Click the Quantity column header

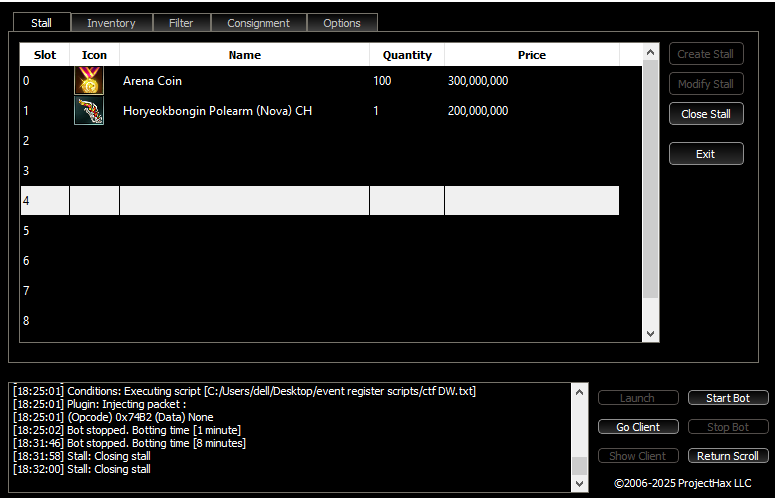[406, 55]
